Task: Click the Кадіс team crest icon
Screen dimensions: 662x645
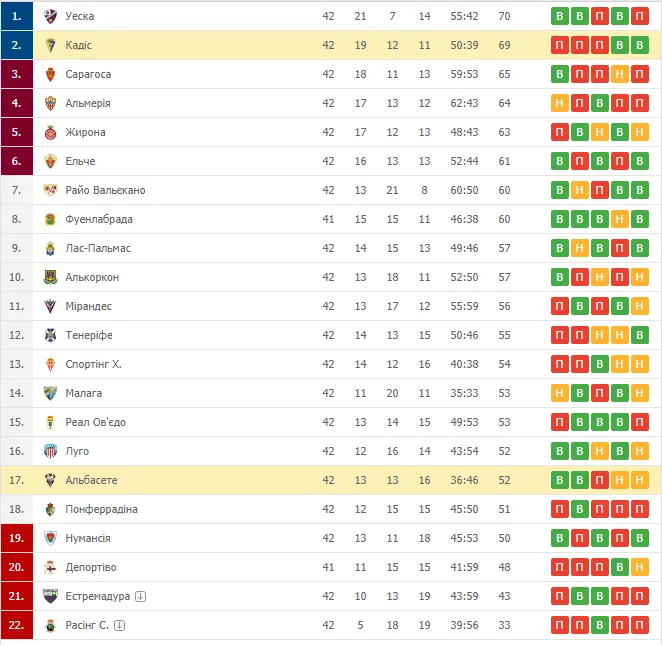Action: pos(51,46)
